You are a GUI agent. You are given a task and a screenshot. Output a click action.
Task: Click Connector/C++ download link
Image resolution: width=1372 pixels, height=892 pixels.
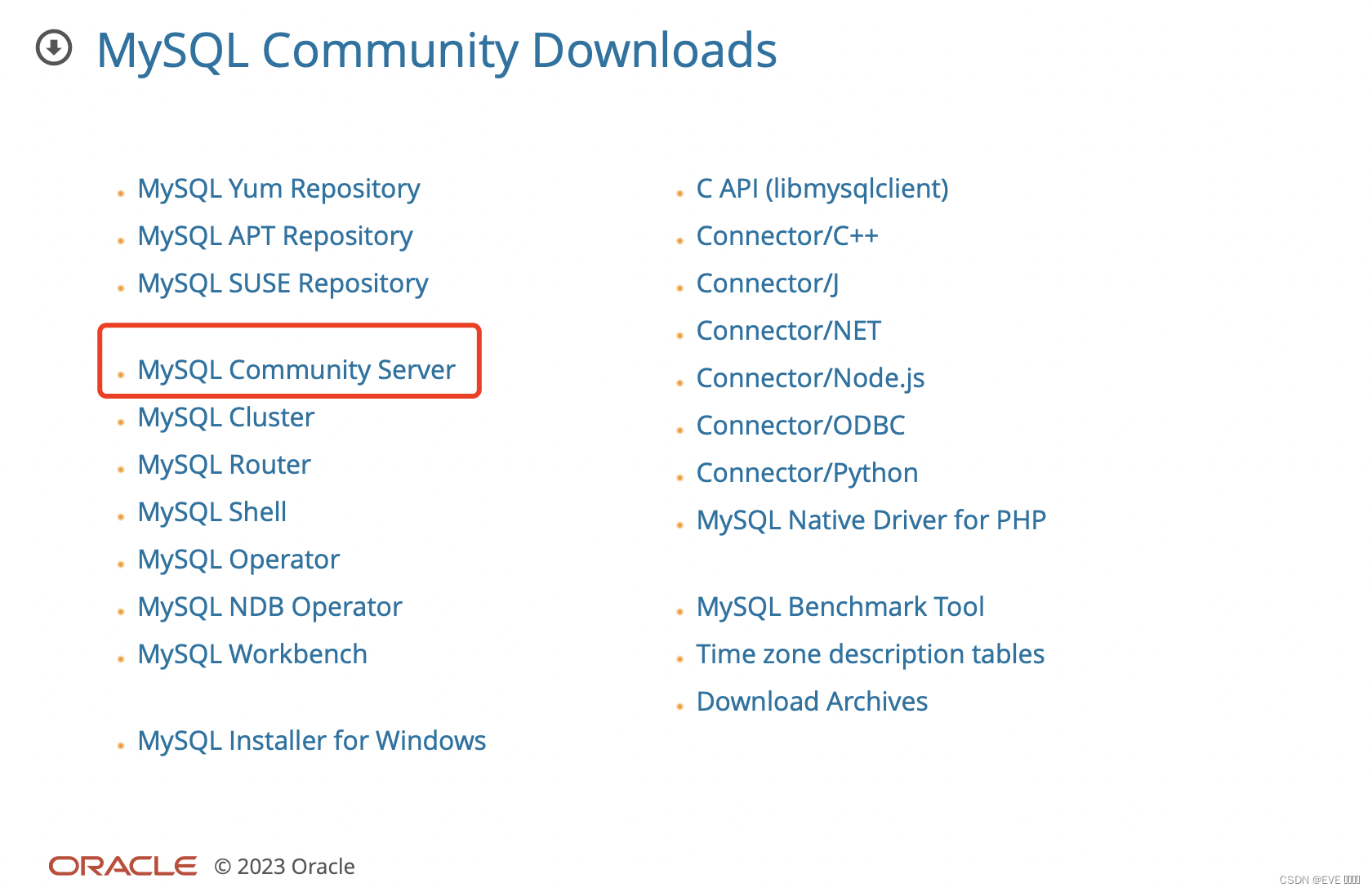[787, 236]
